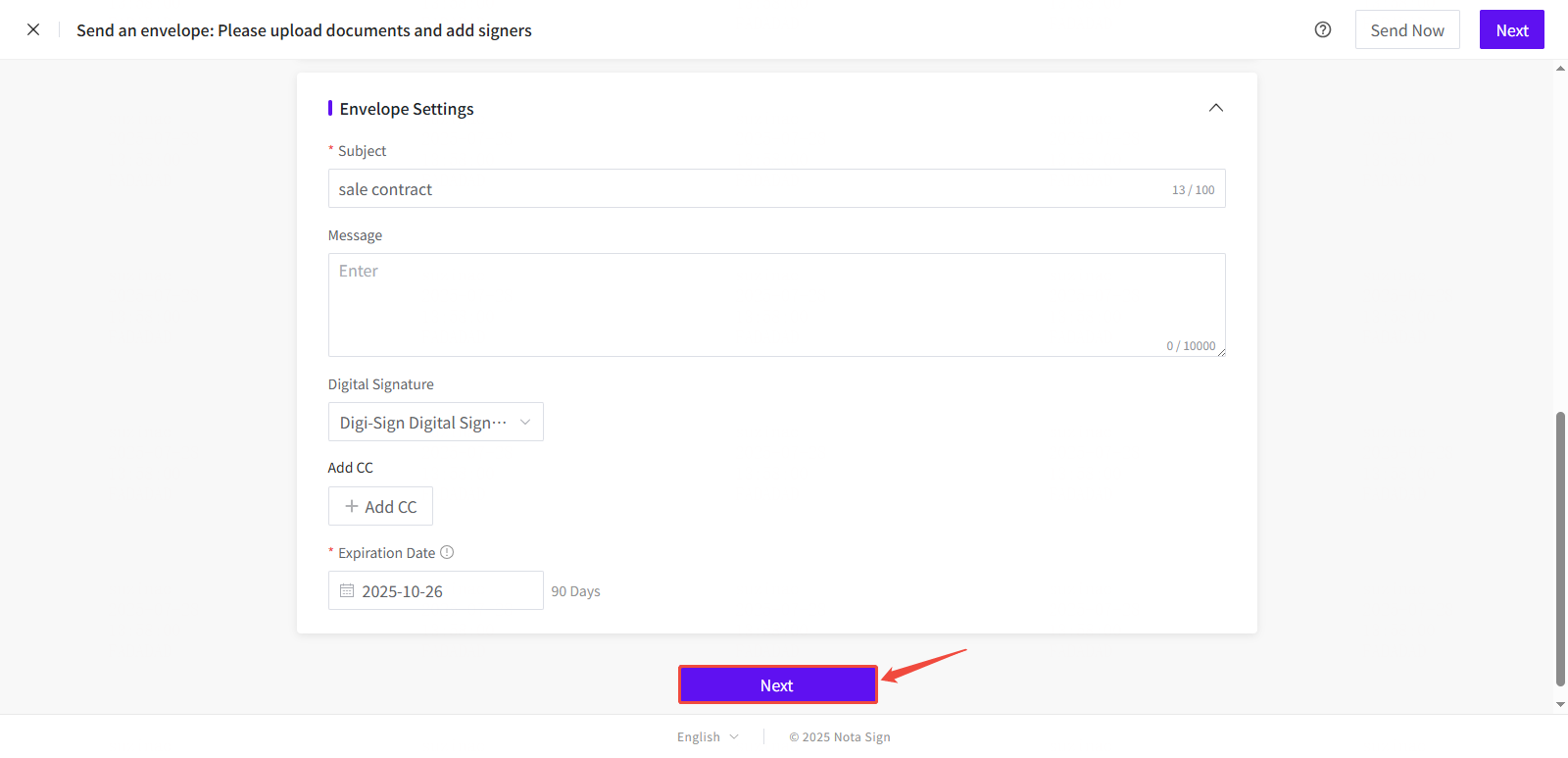Click the Message box resize handle
This screenshot has width=1568, height=758.
point(1221,352)
